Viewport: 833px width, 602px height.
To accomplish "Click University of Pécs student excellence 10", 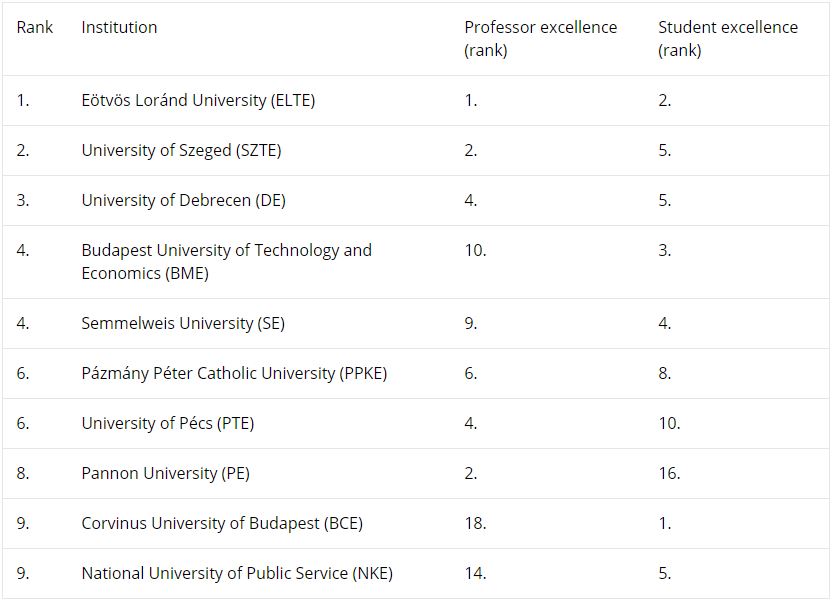I will [x=669, y=423].
